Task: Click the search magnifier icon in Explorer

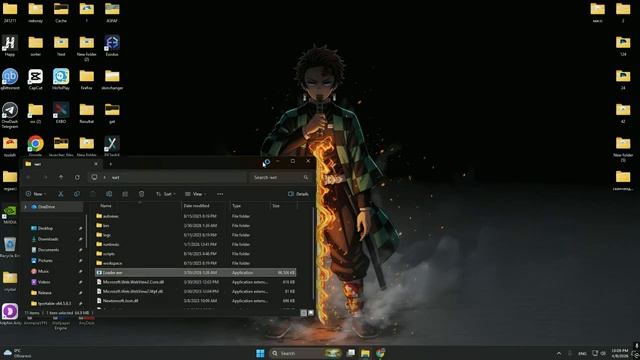Action: (x=306, y=177)
